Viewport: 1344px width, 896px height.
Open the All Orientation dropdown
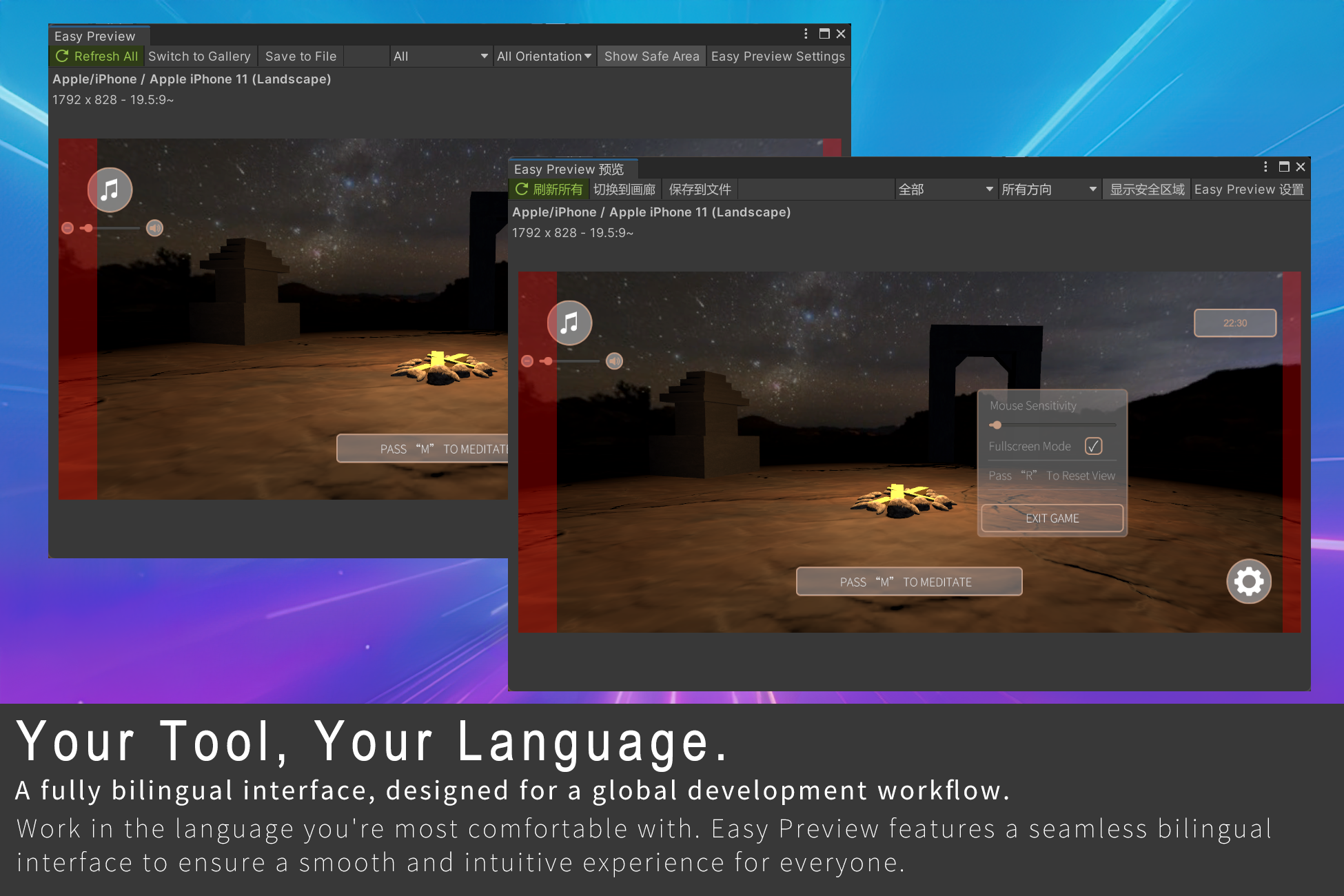(x=544, y=57)
